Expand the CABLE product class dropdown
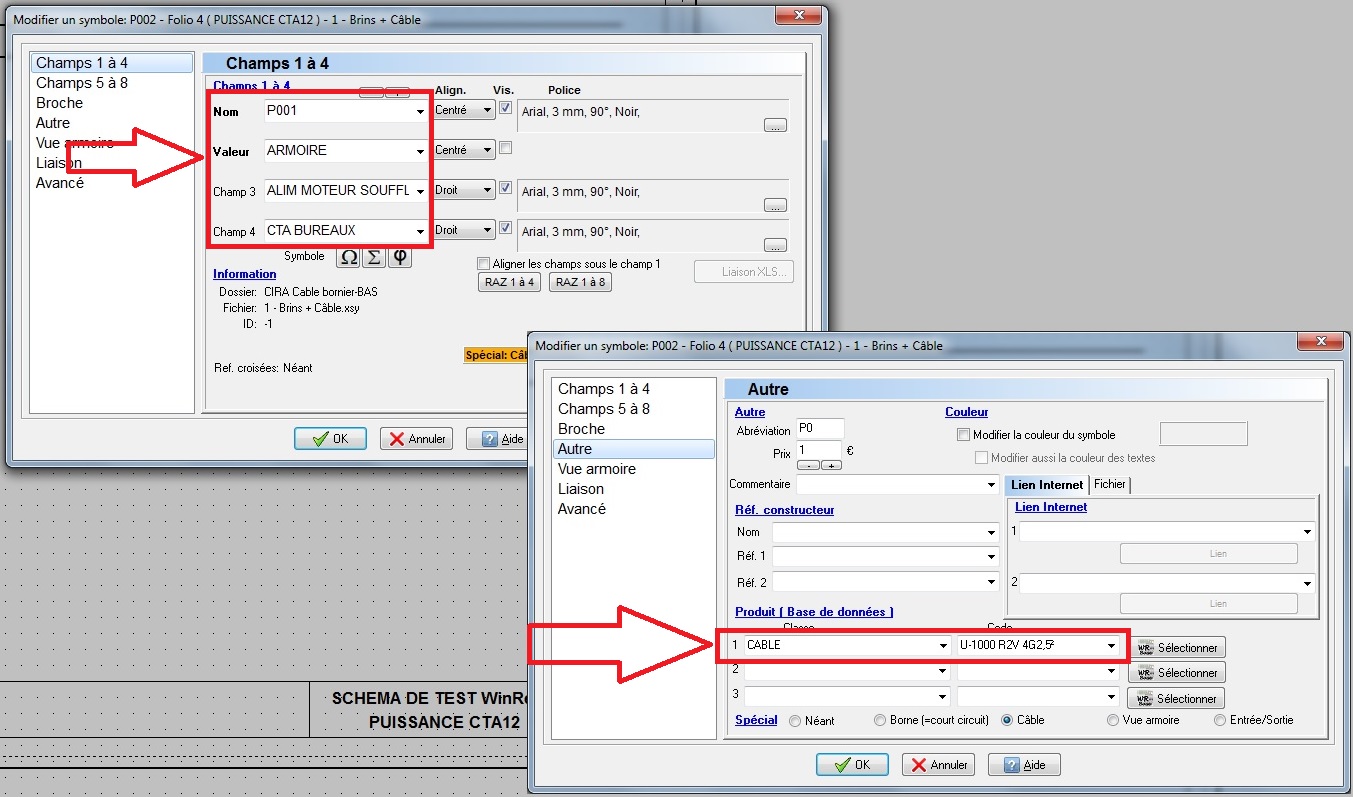 coord(943,646)
